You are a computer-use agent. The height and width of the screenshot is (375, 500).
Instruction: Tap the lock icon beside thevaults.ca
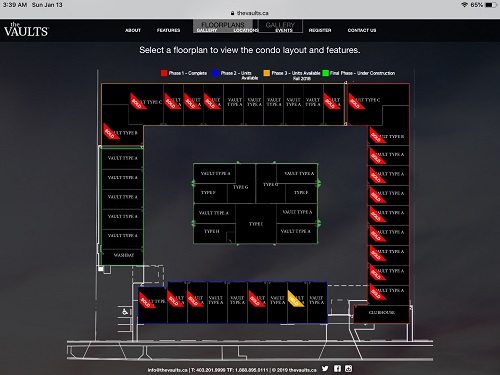click(232, 13)
